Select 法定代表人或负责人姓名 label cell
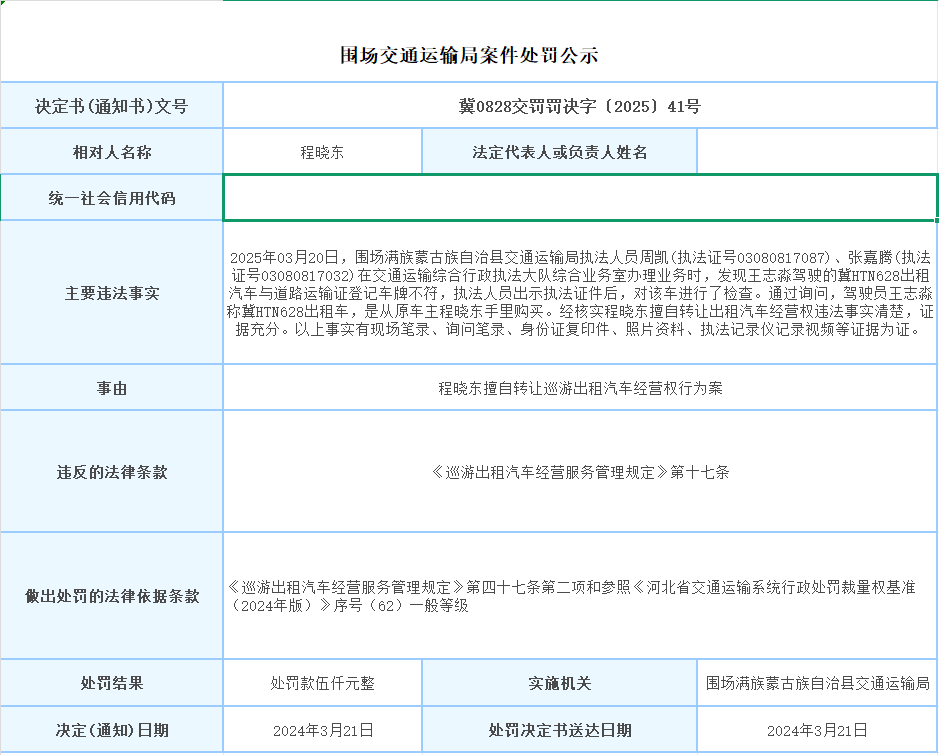This screenshot has width=939, height=755. pos(559,152)
